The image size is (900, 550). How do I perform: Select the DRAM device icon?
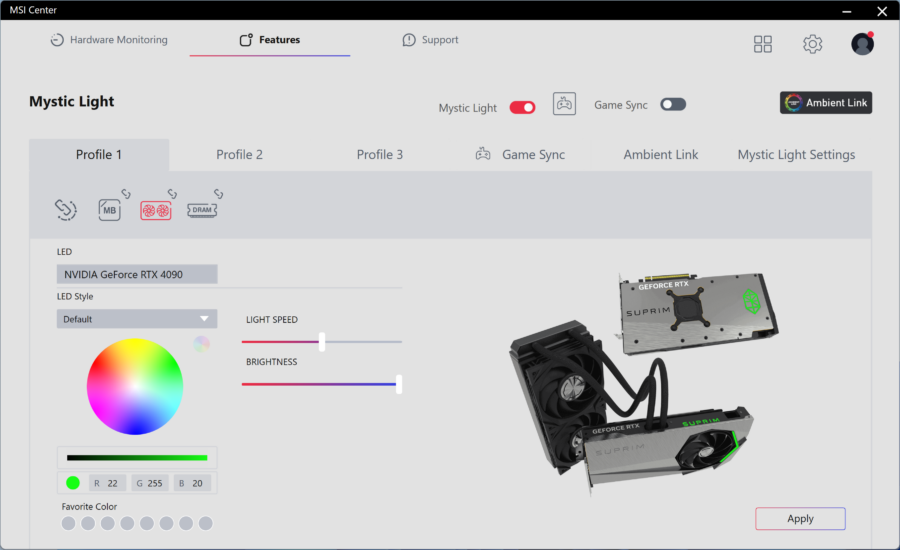click(x=202, y=210)
